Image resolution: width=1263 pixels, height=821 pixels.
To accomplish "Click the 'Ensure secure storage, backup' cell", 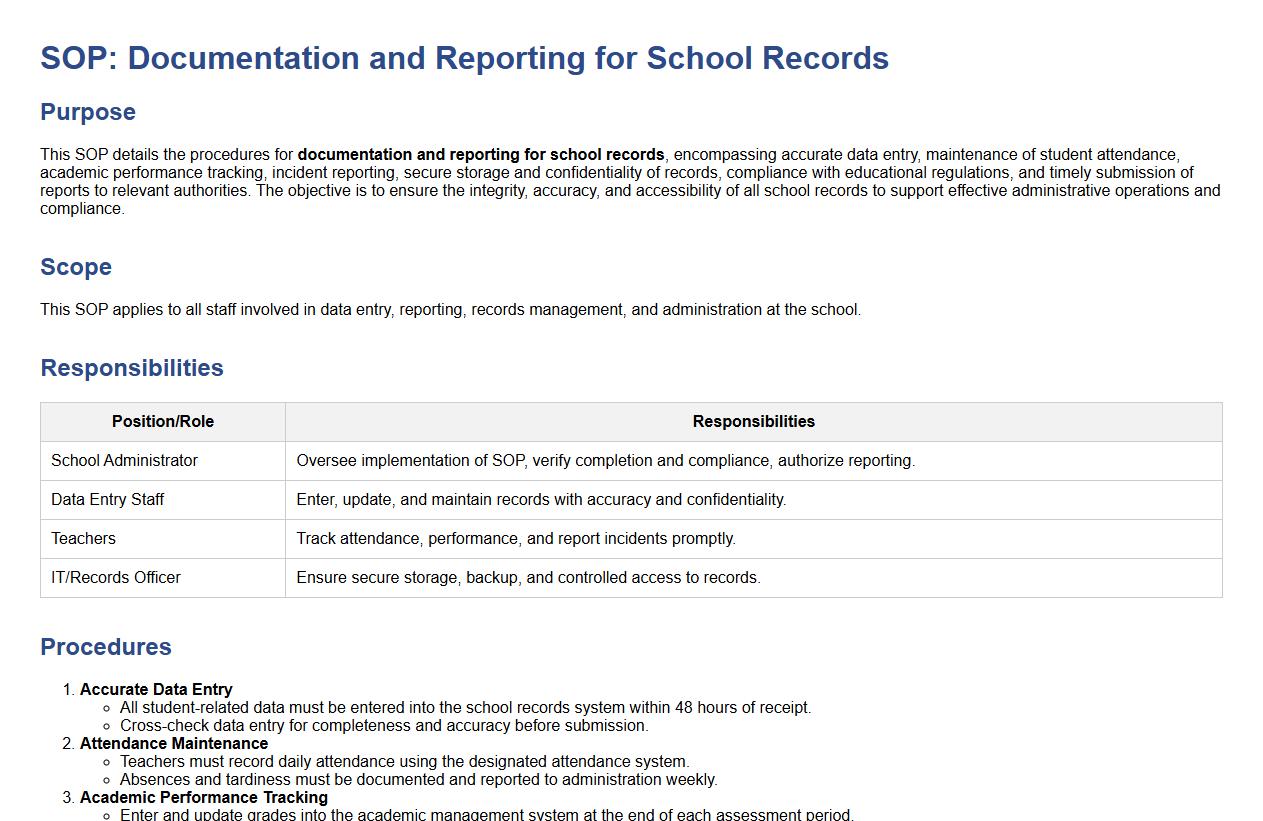I will (x=528, y=578).
